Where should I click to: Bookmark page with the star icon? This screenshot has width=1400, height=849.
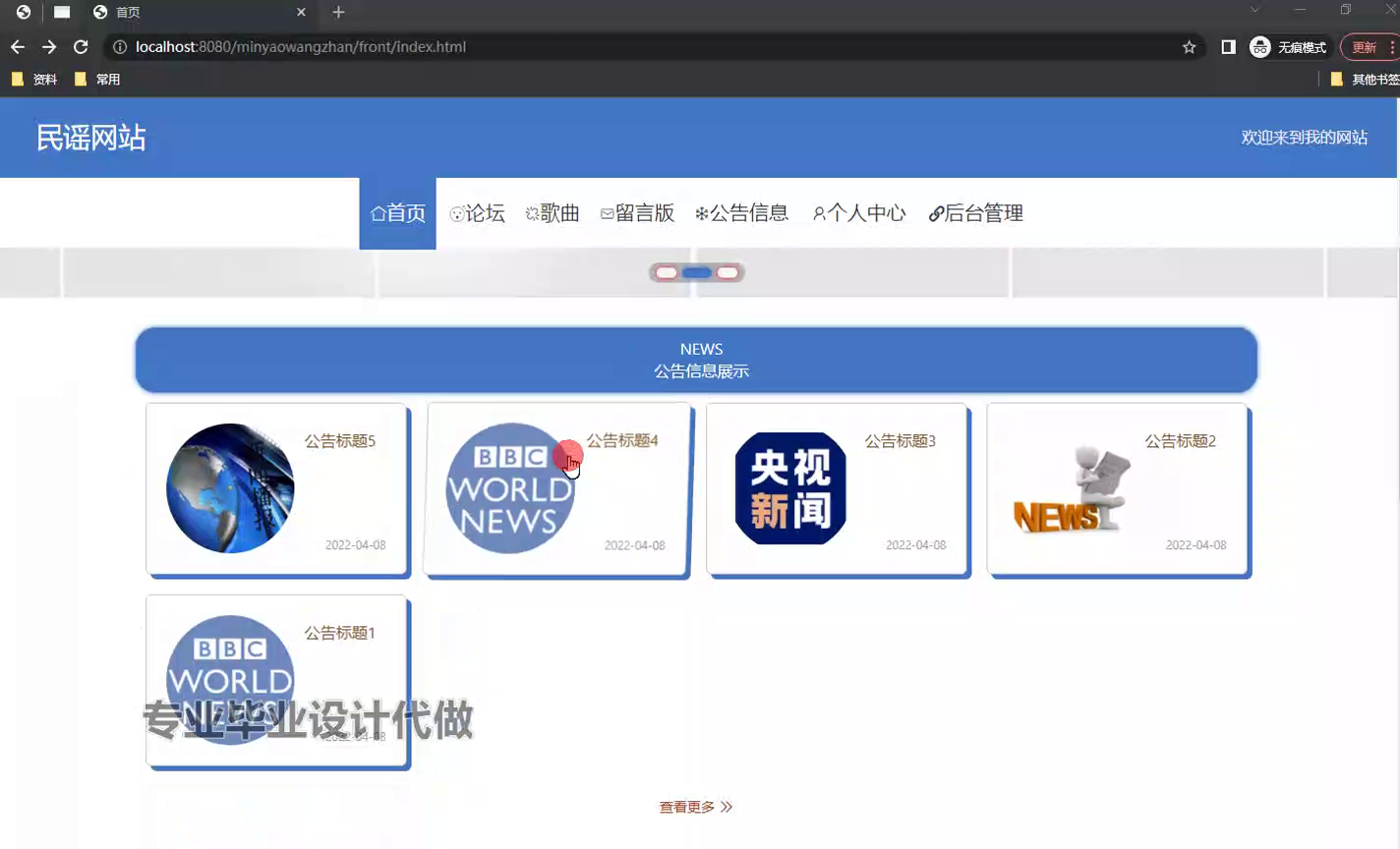[x=1189, y=47]
